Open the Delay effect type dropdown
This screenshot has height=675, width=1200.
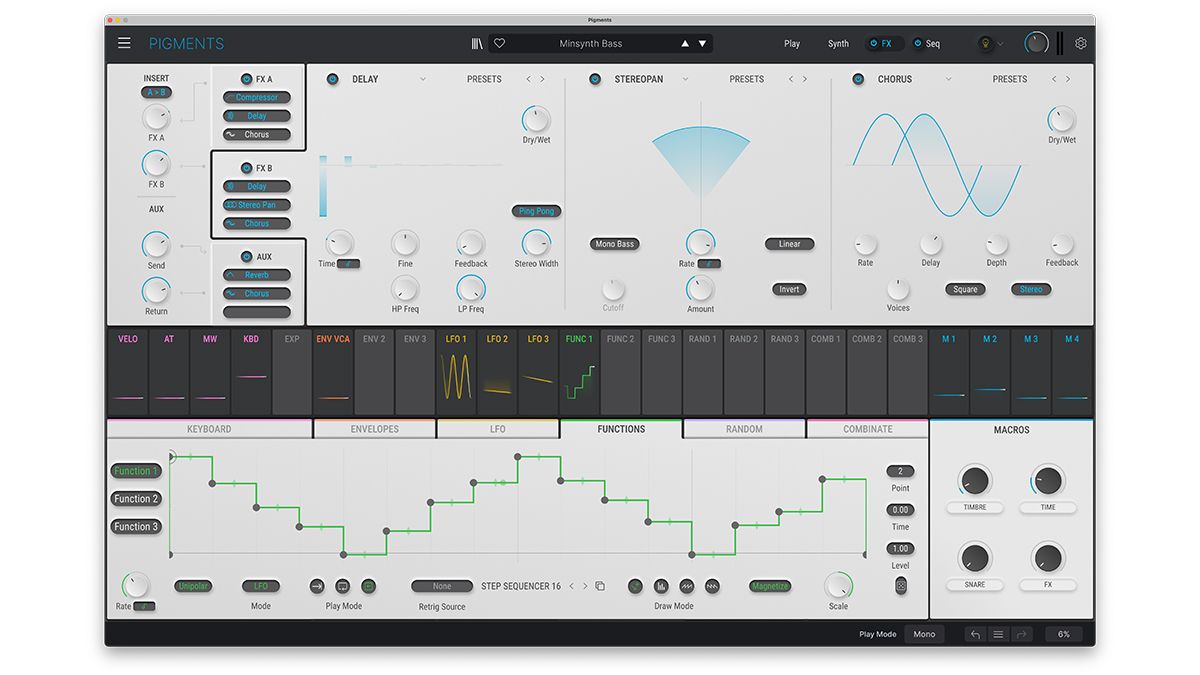(423, 79)
